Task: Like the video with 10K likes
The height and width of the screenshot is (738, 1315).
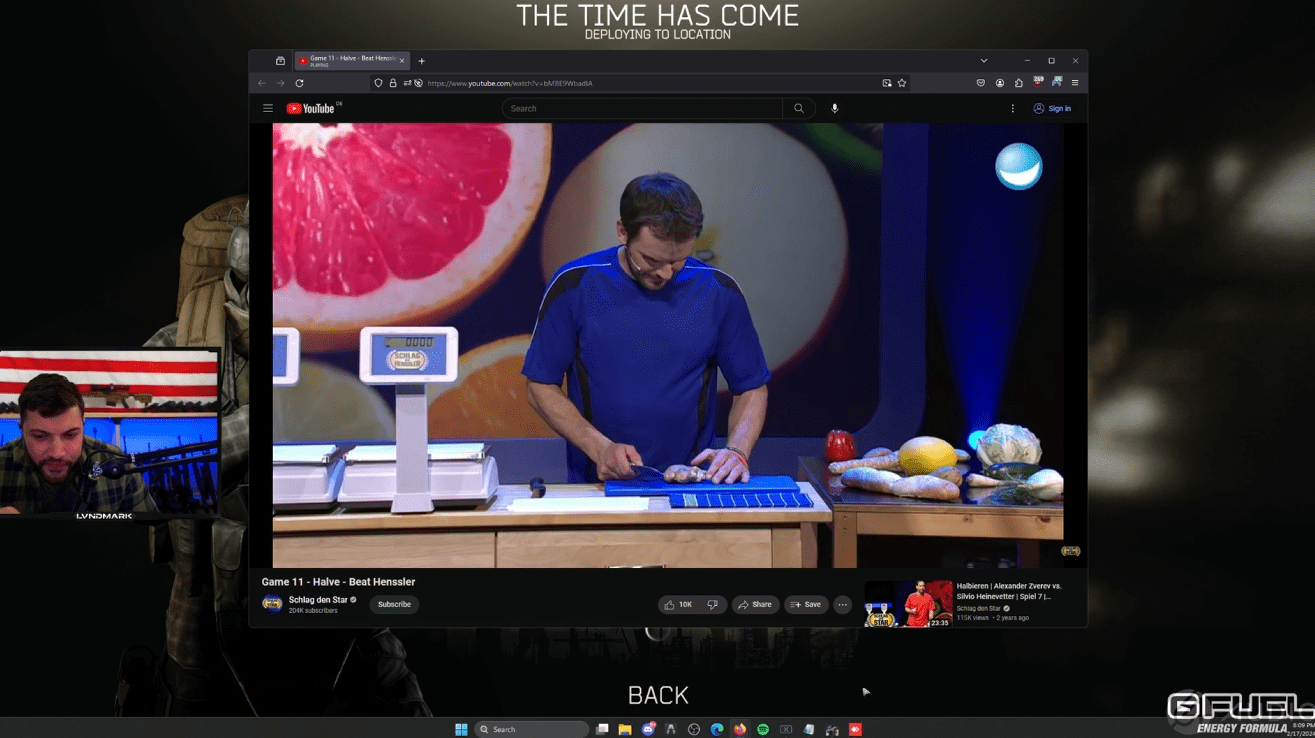Action: 678,604
